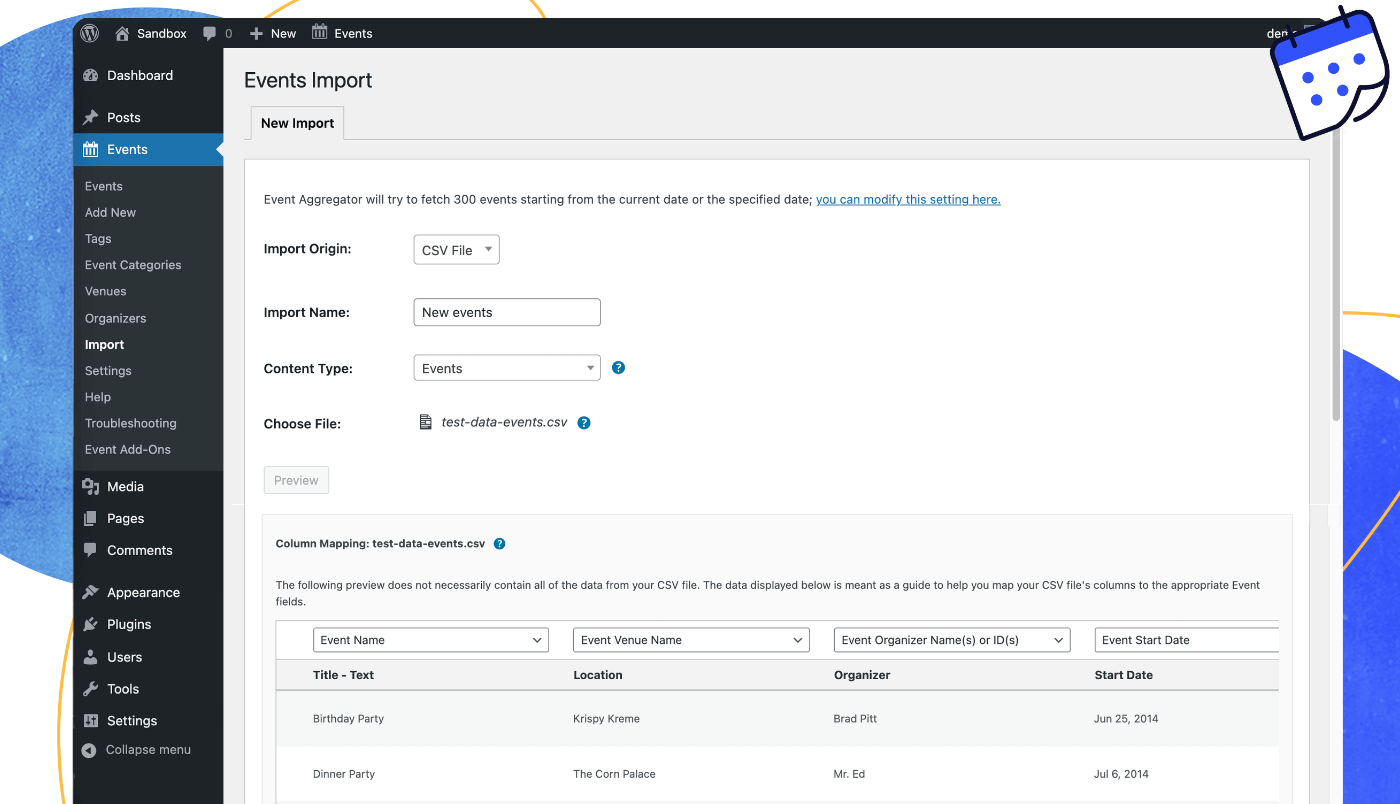The width and height of the screenshot is (1400, 804).
Task: Click the page's vertical scrollbar
Action: pyautogui.click(x=1336, y=280)
